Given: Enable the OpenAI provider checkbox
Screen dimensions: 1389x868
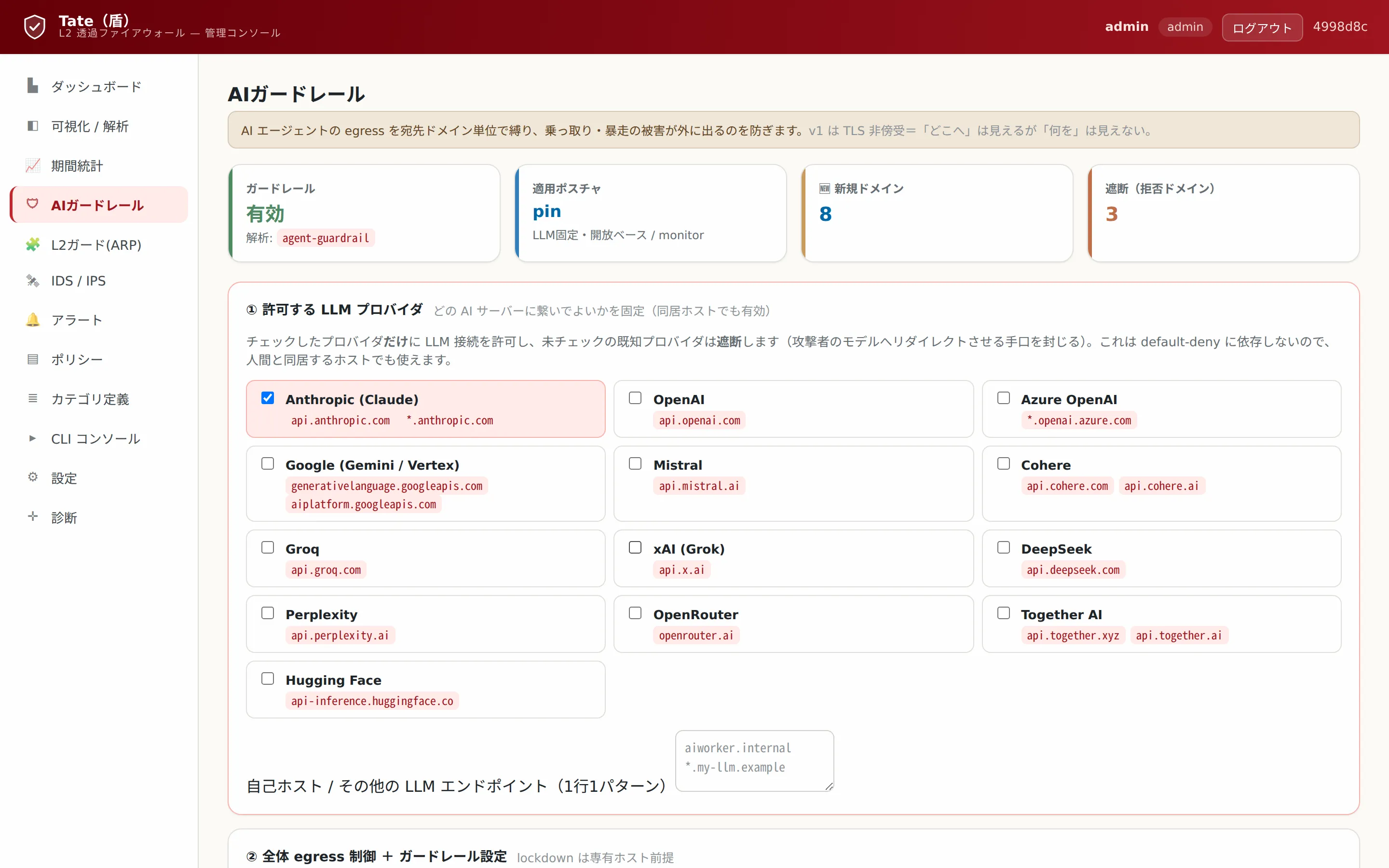Looking at the screenshot, I should (635, 398).
